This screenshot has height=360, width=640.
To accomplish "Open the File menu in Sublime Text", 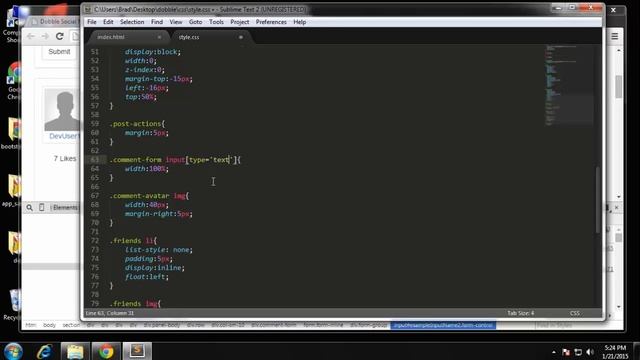I will coord(92,22).
